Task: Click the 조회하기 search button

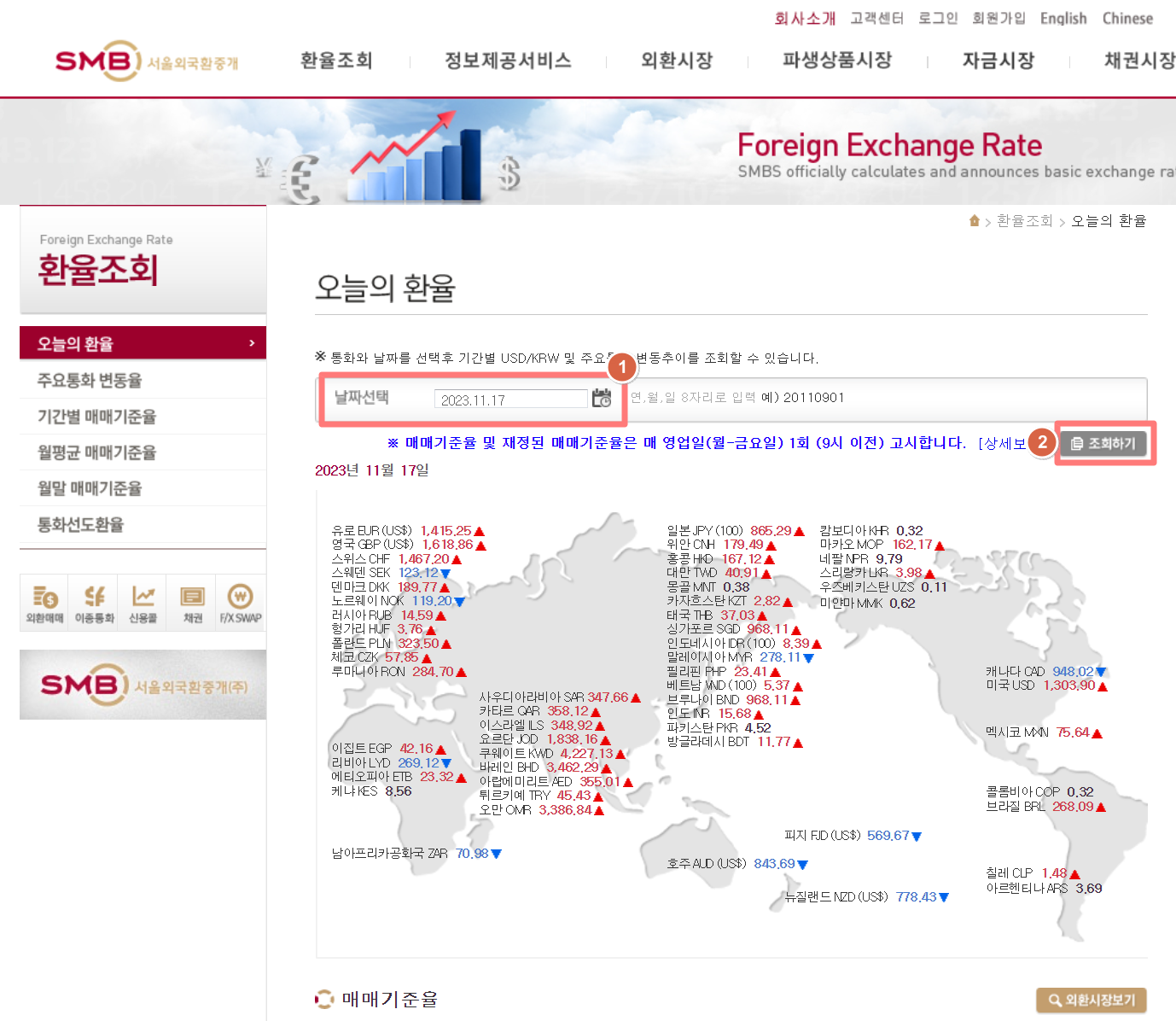Action: coord(1103,443)
